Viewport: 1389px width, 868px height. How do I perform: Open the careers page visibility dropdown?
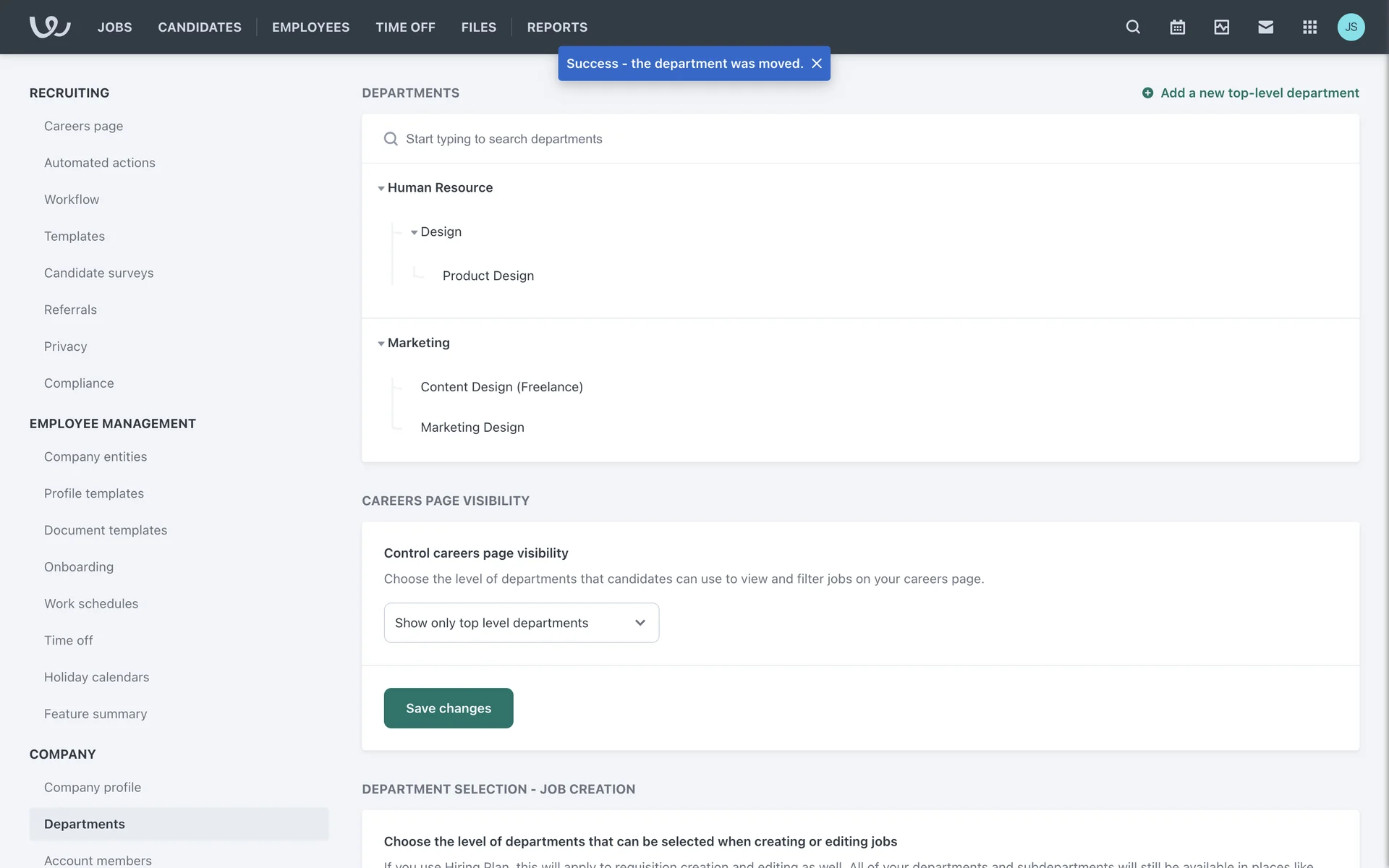tap(521, 623)
